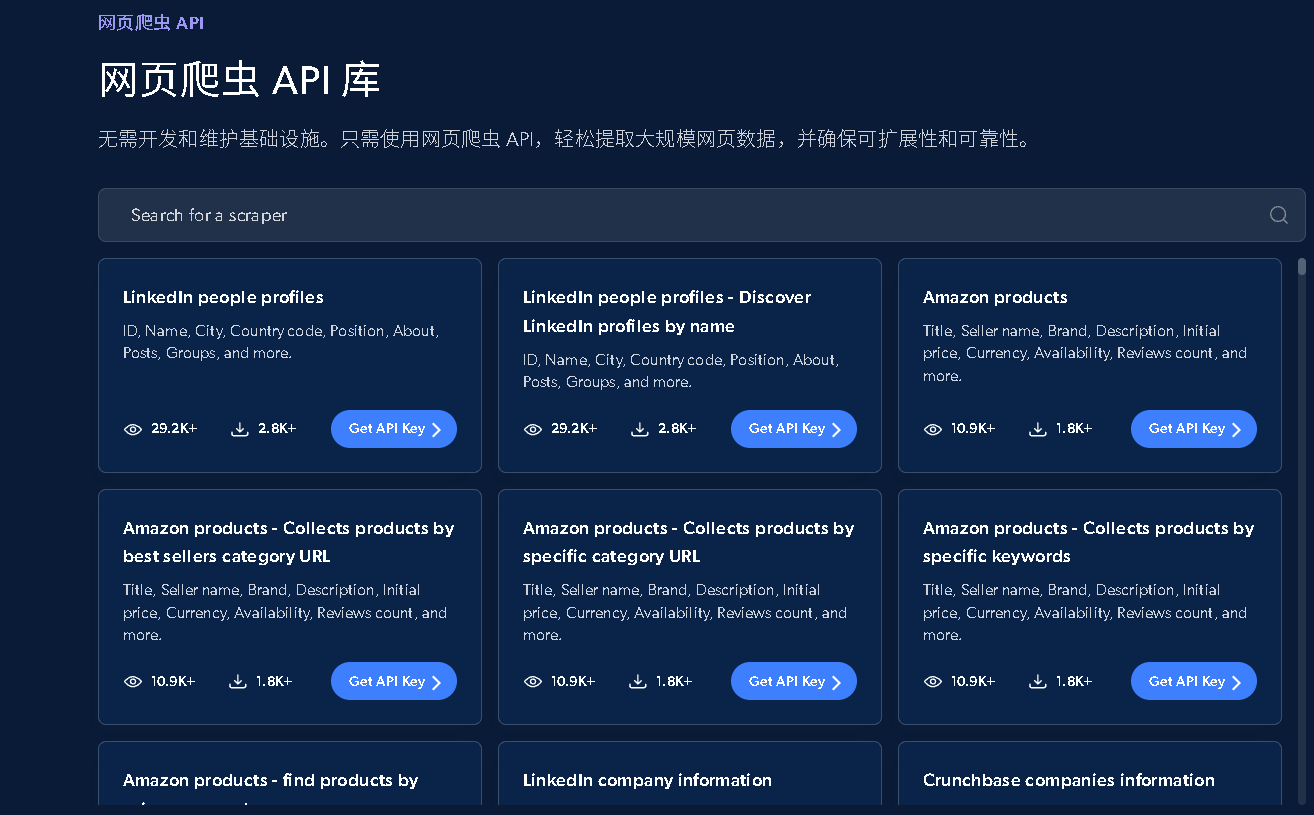This screenshot has height=815, width=1314.
Task: Open Discover LinkedIn profiles by name title
Action: pos(667,312)
